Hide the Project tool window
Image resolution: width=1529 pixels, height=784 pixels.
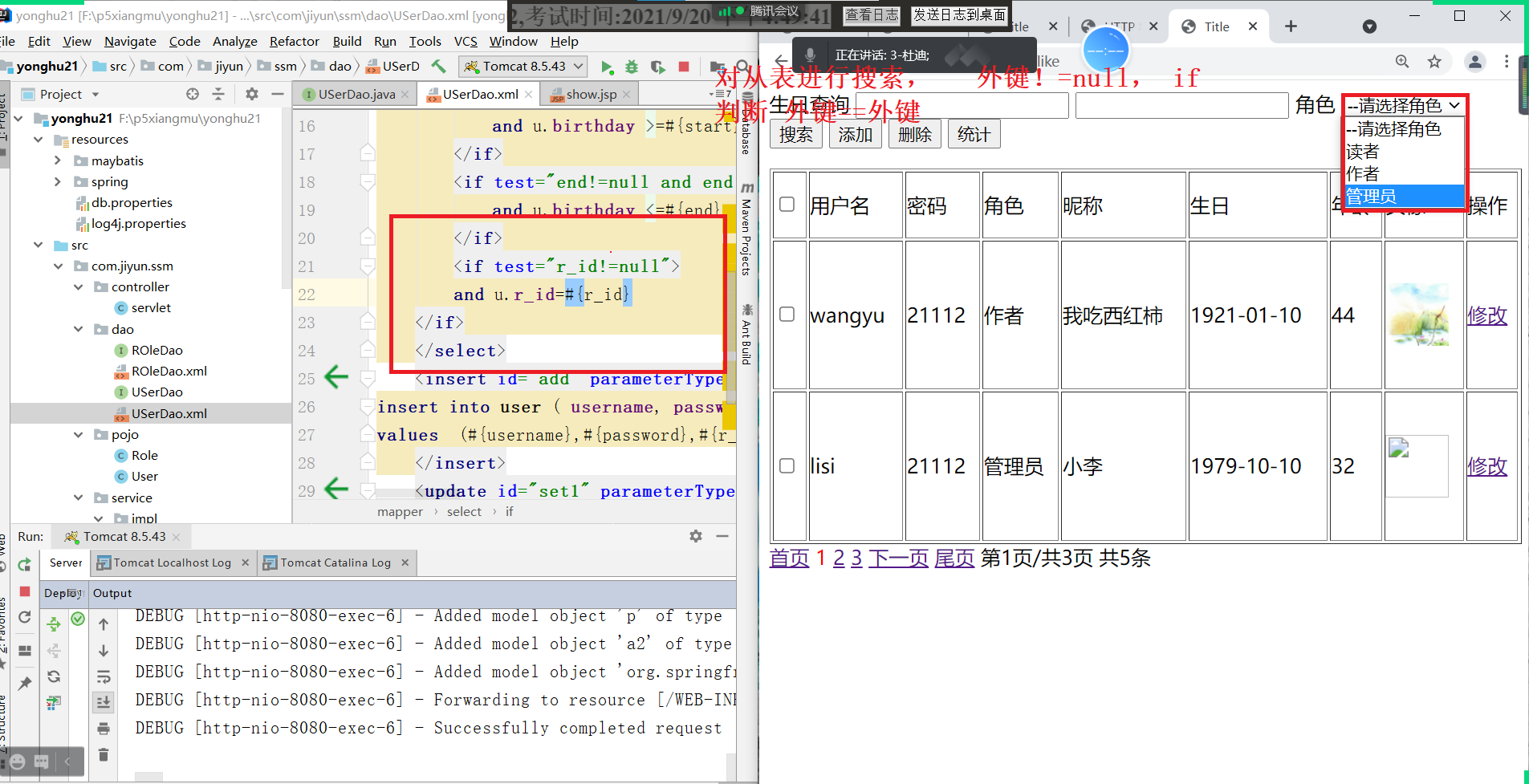278,94
